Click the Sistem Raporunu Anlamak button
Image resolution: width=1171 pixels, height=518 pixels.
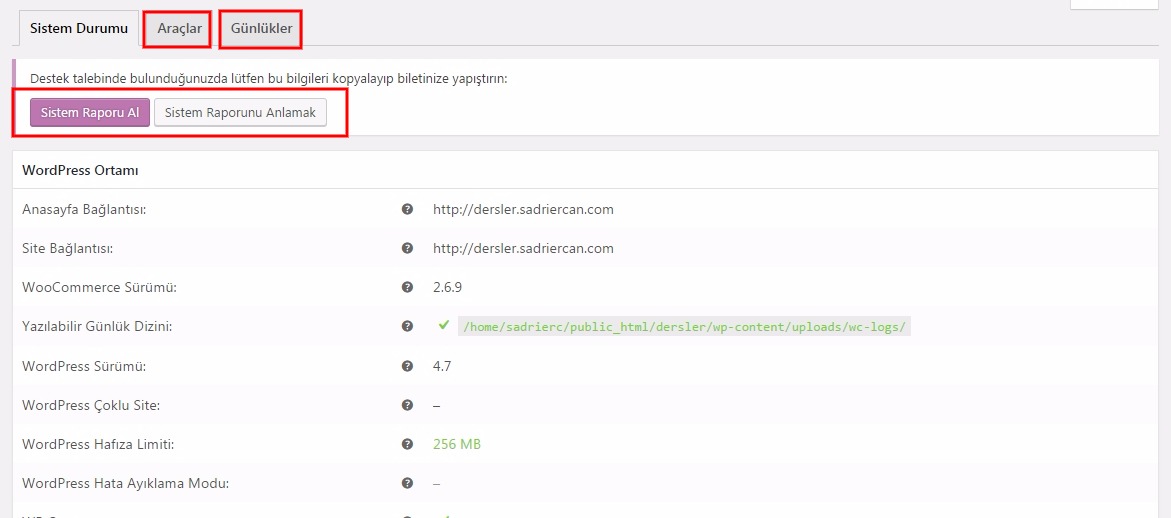(x=240, y=113)
